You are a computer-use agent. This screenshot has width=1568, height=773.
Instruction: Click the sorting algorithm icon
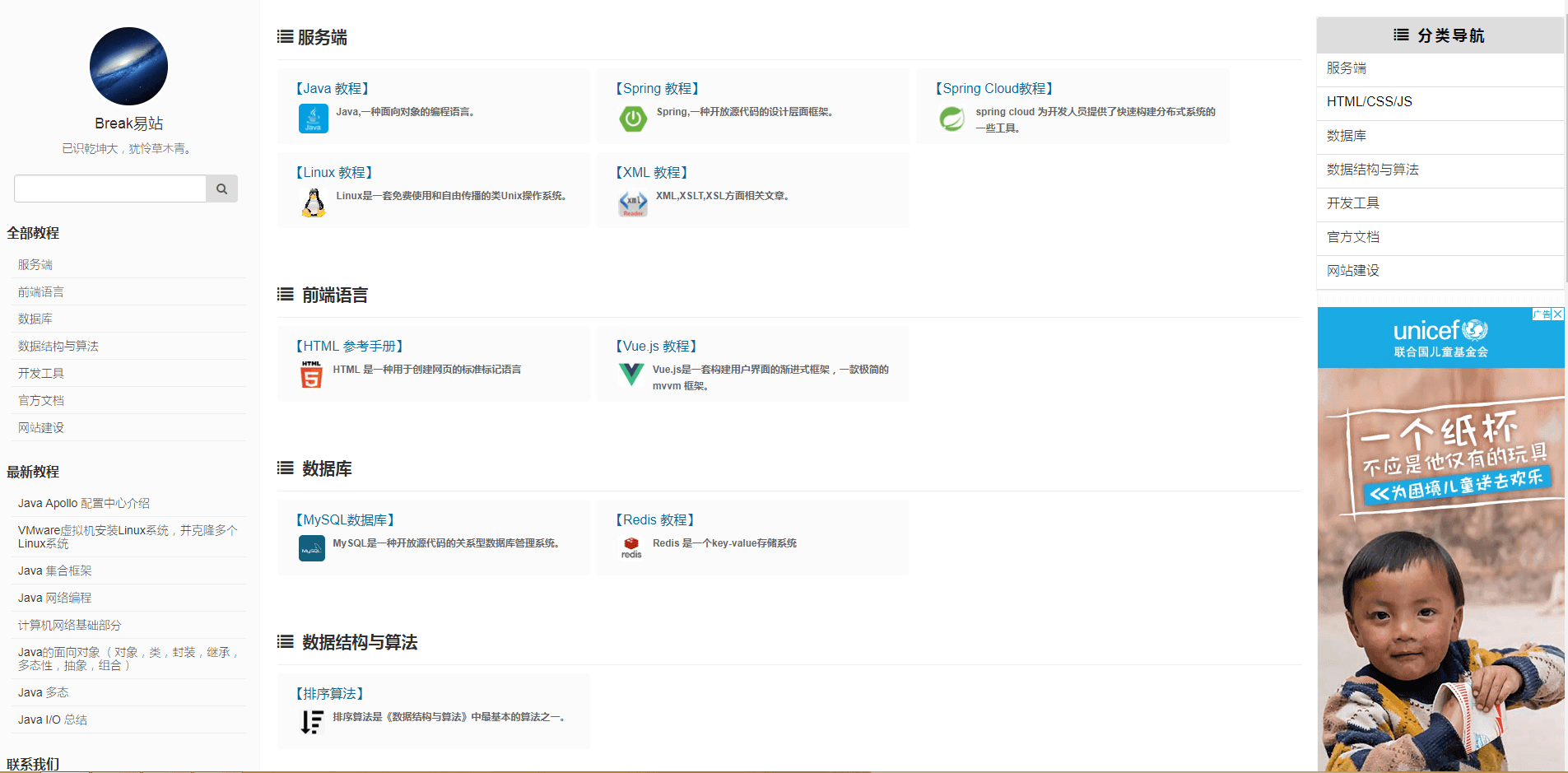[311, 722]
